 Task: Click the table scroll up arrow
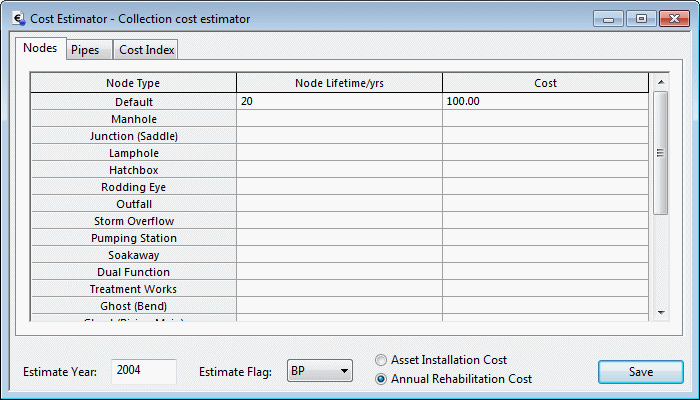(x=660, y=83)
